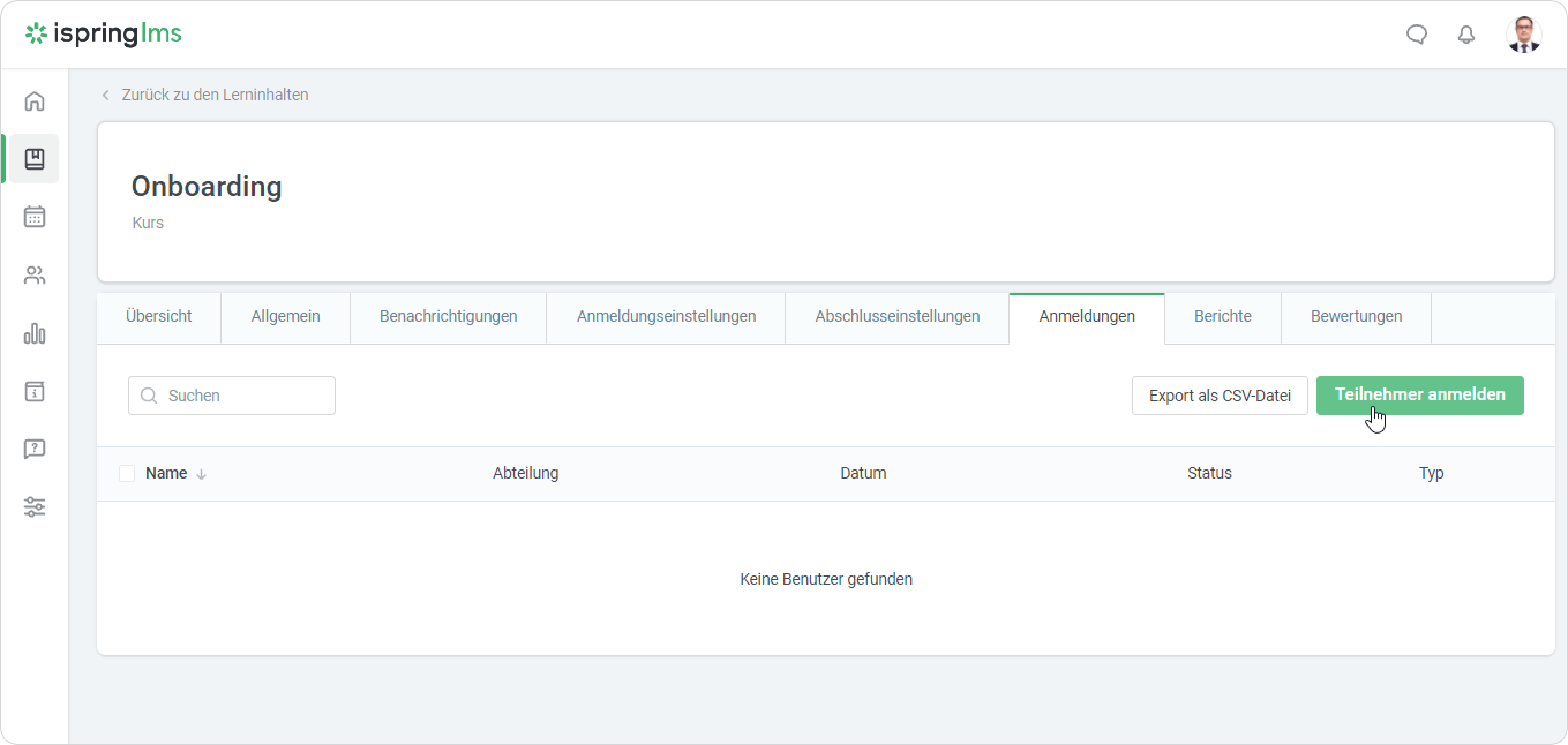Viewport: 1568px width, 745px height.
Task: Open the help question icon
Action: [x=35, y=449]
